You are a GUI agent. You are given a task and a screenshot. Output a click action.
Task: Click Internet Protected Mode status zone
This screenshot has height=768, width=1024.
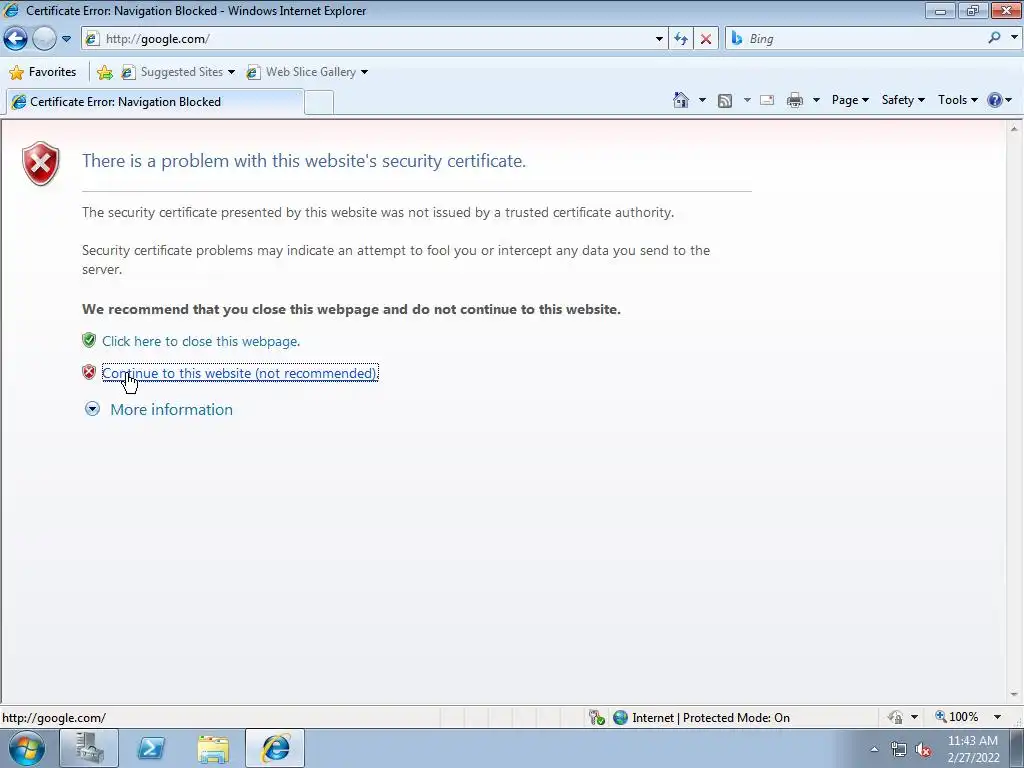(x=711, y=718)
